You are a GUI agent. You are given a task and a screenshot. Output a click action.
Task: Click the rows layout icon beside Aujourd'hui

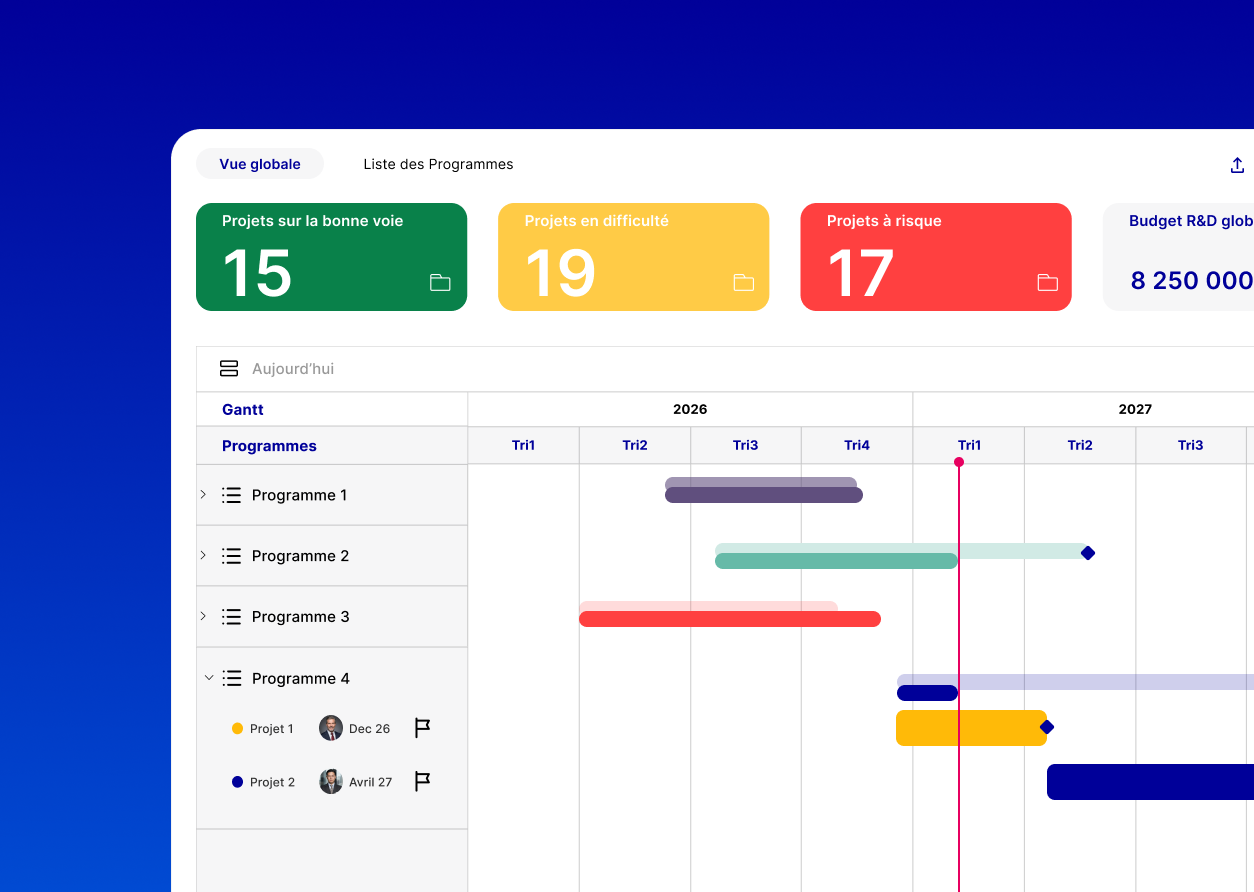pyautogui.click(x=229, y=369)
